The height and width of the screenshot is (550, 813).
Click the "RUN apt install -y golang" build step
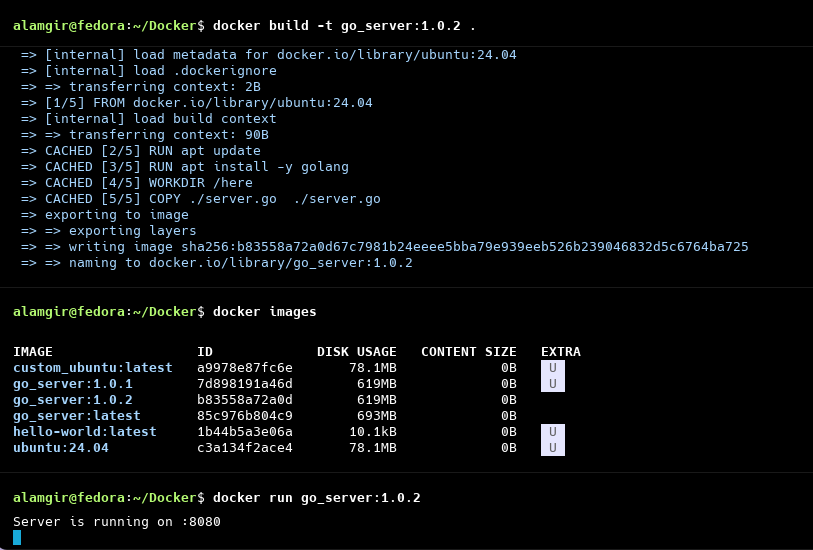[x=248, y=167]
